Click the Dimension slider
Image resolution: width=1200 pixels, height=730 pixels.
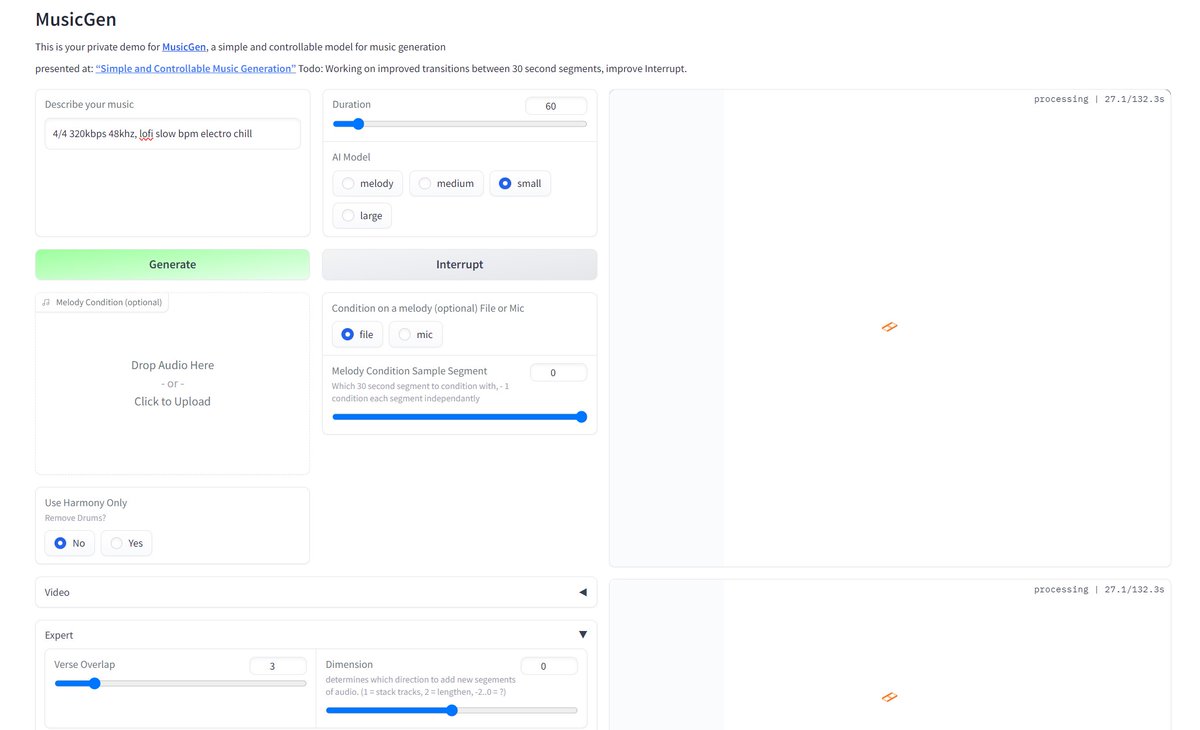pos(451,711)
